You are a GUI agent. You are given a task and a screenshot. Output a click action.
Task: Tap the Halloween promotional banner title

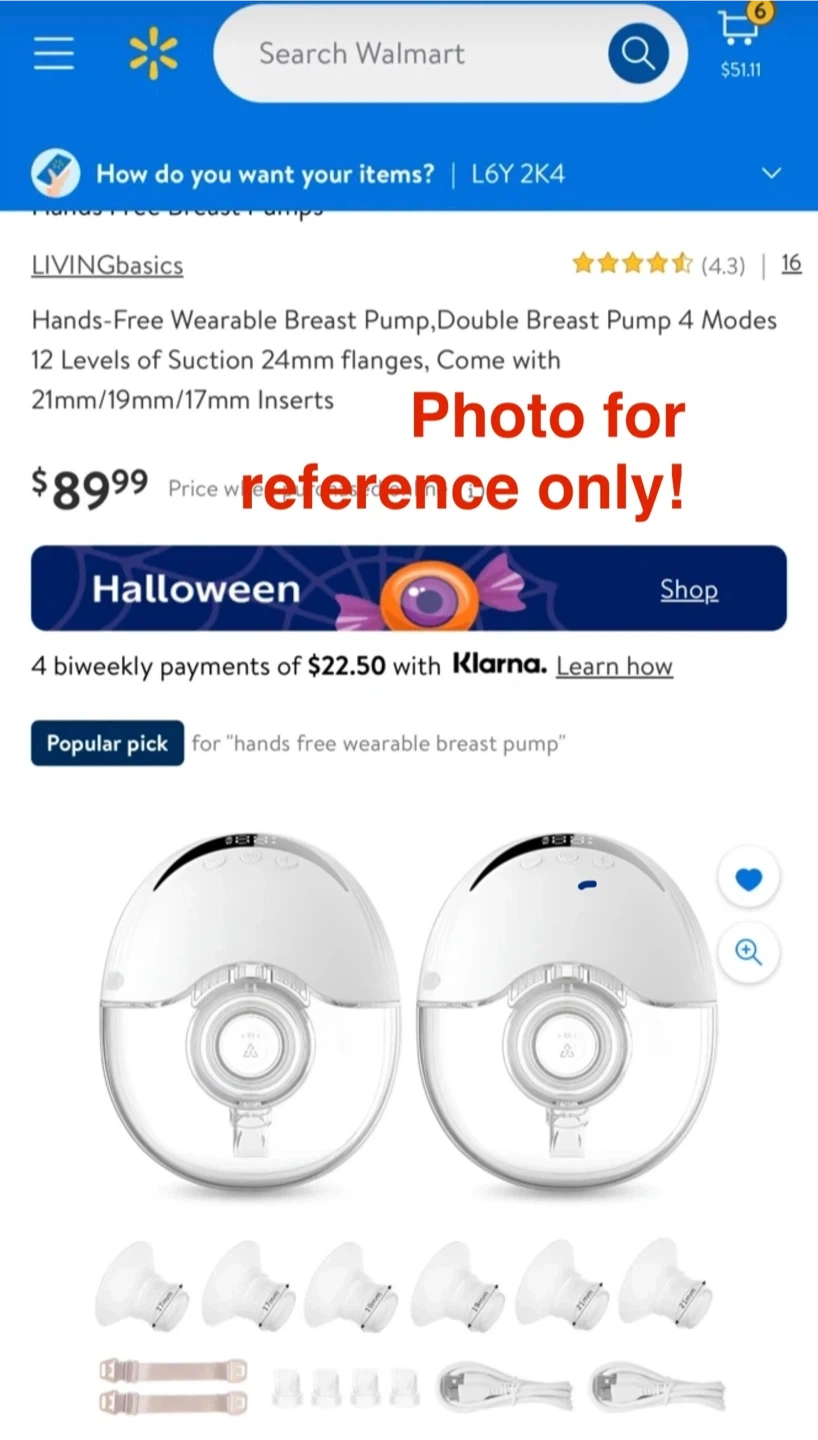196,588
